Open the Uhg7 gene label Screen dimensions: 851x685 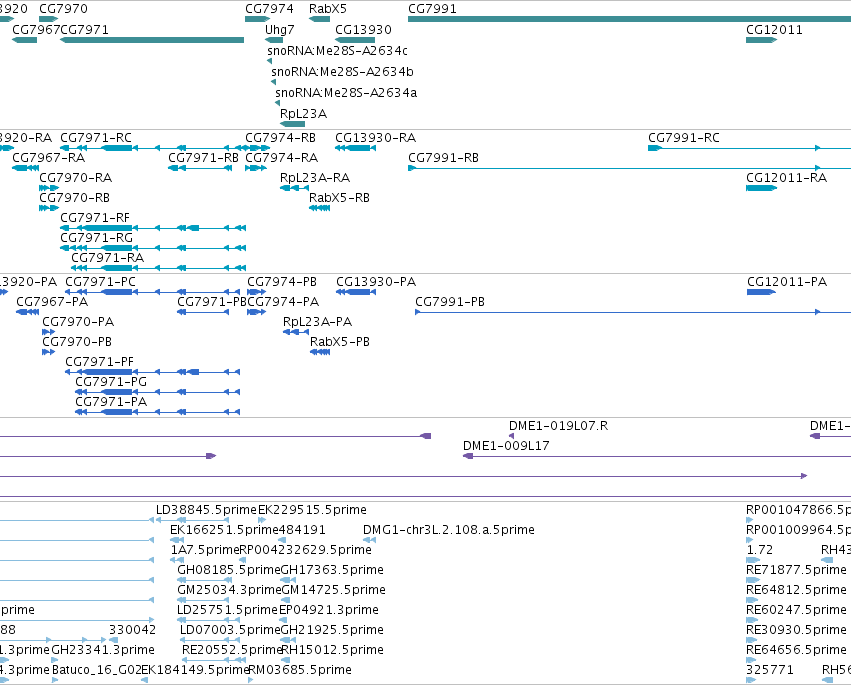click(280, 30)
